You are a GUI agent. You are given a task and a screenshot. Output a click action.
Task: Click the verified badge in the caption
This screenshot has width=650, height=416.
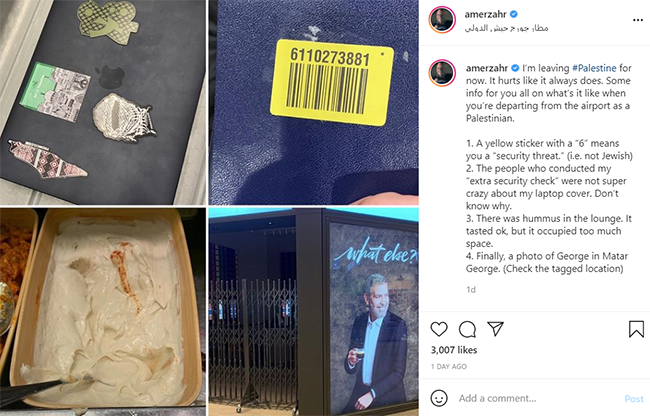tap(515, 68)
